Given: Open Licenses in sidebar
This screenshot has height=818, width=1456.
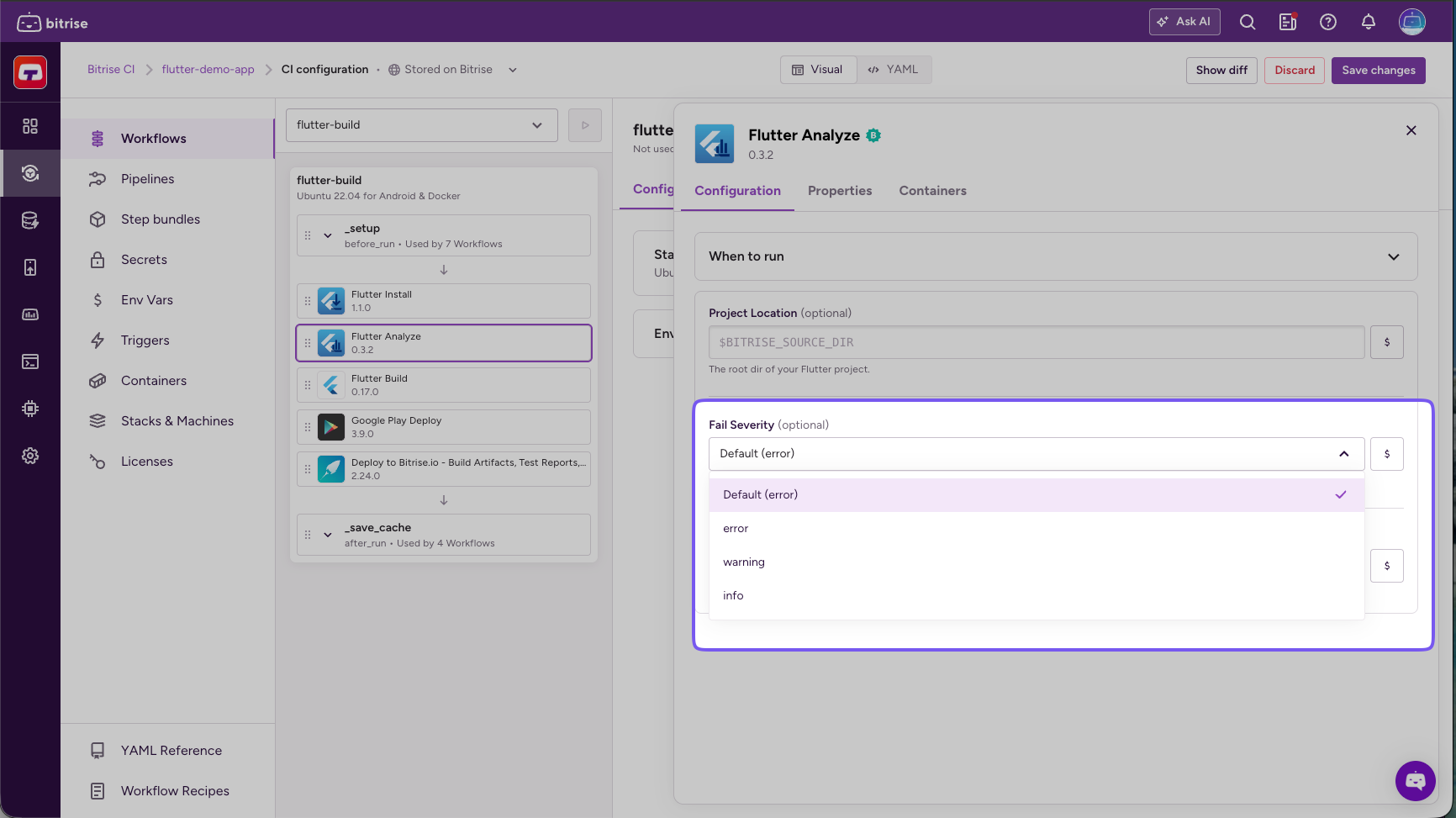Looking at the screenshot, I should coord(168,462).
